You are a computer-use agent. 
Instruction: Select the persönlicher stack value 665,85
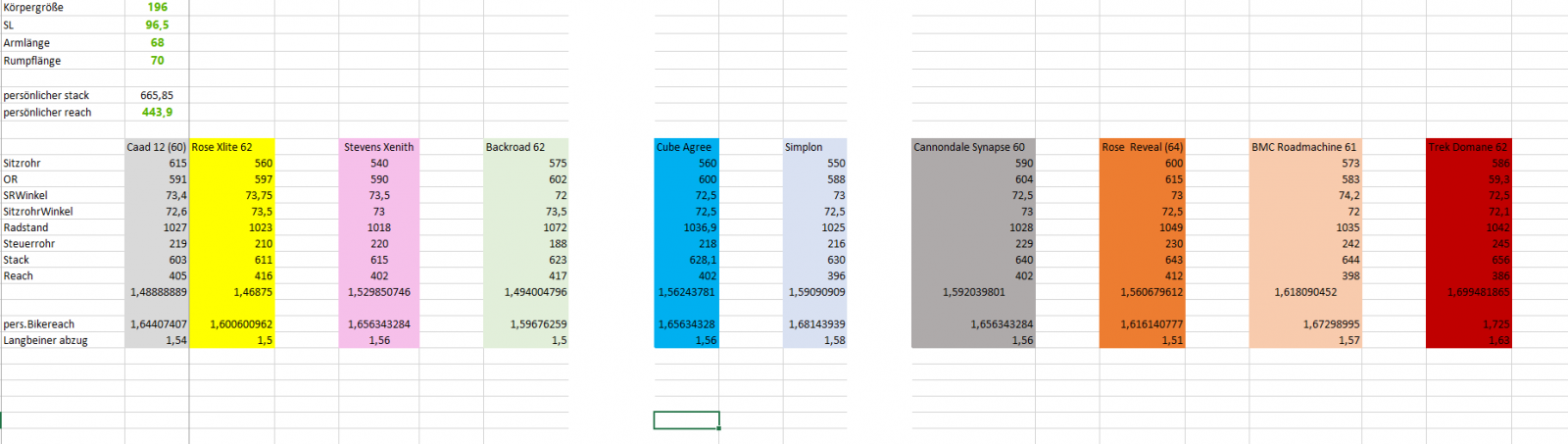[x=157, y=95]
